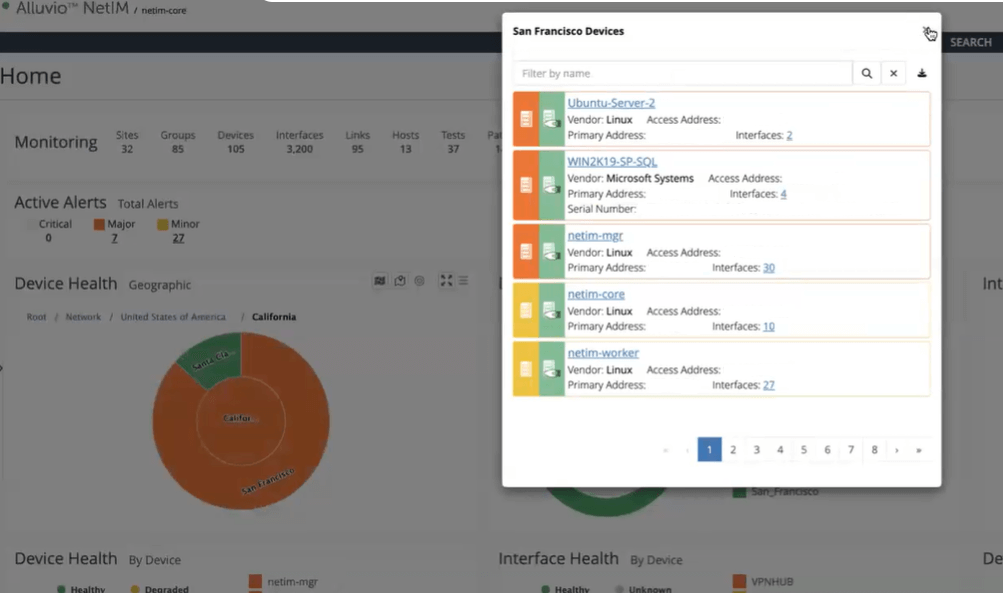Select pagination page 1

point(709,450)
